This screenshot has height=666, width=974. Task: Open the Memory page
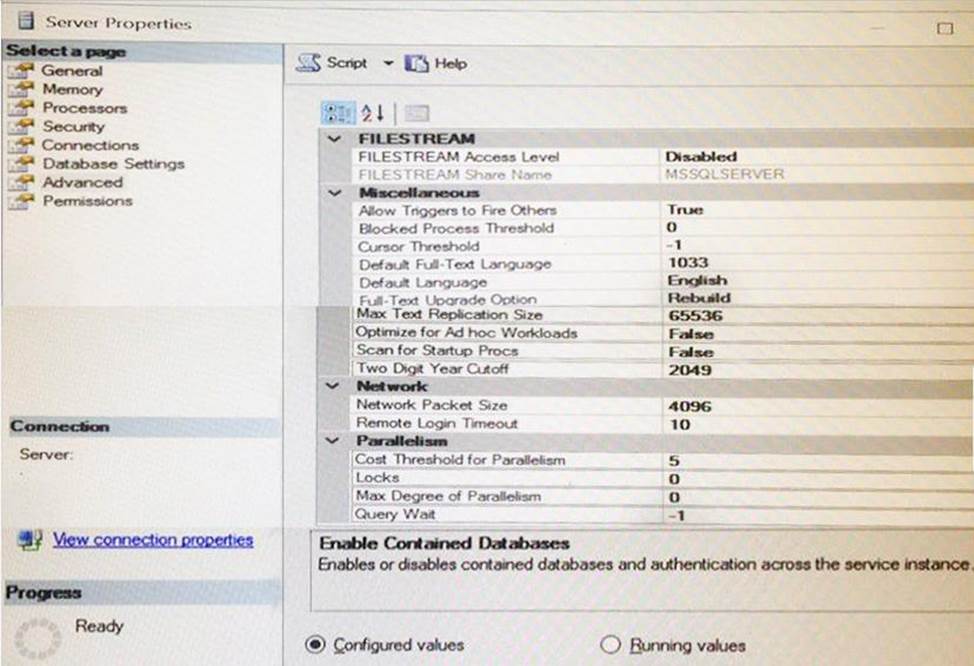coord(72,89)
